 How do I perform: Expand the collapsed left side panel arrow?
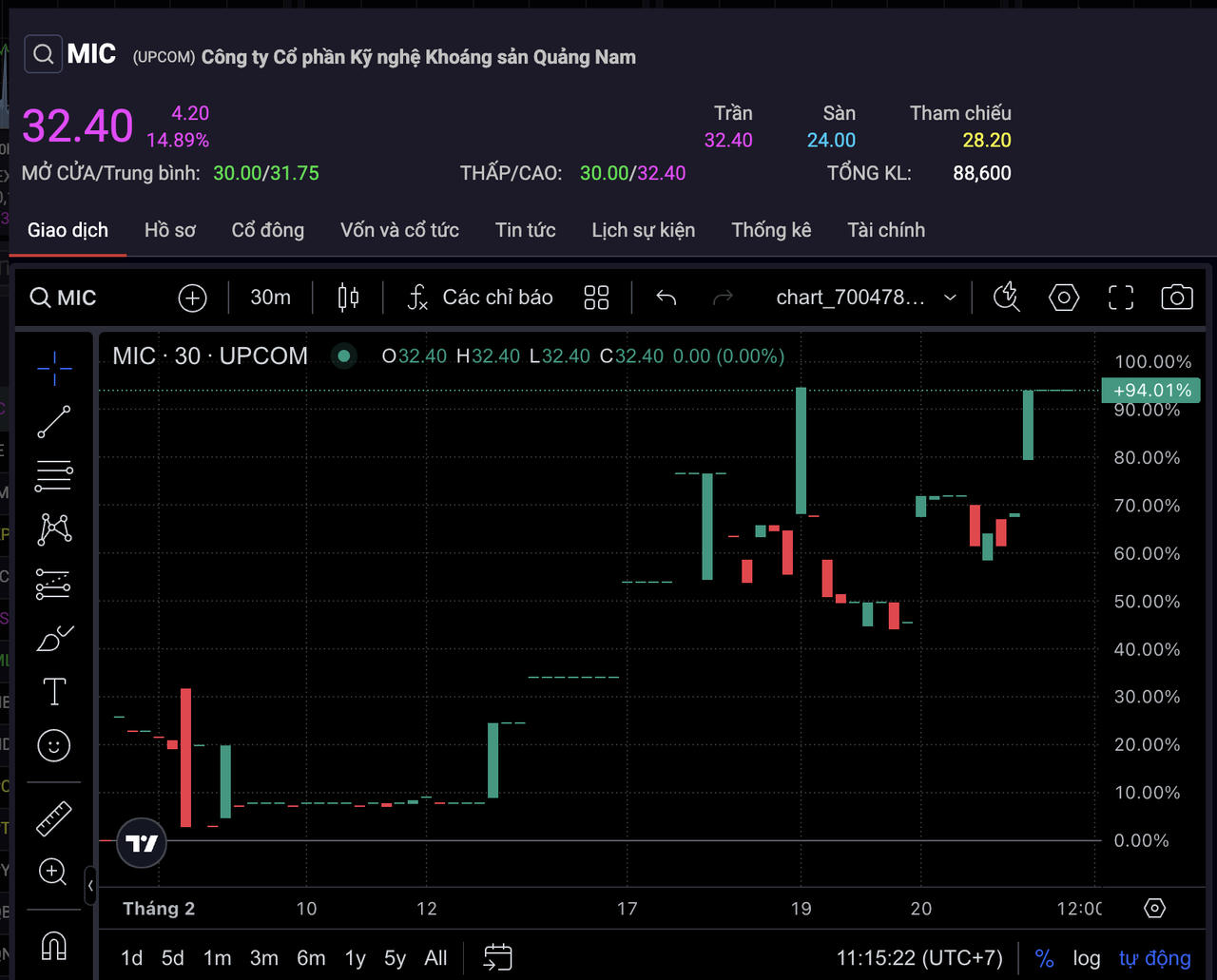click(90, 886)
